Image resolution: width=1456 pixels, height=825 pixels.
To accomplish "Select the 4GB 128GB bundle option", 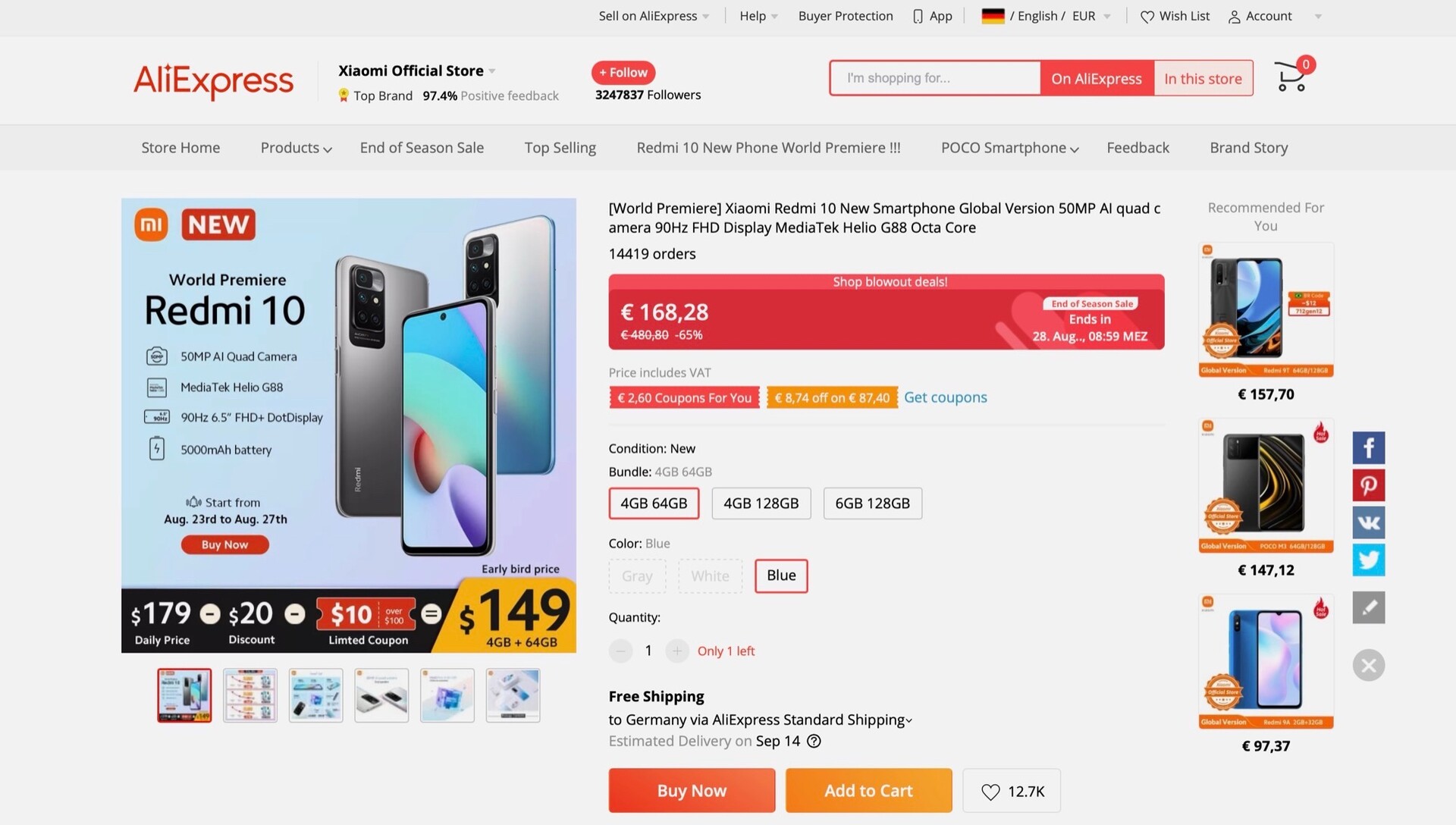I will tap(761, 503).
